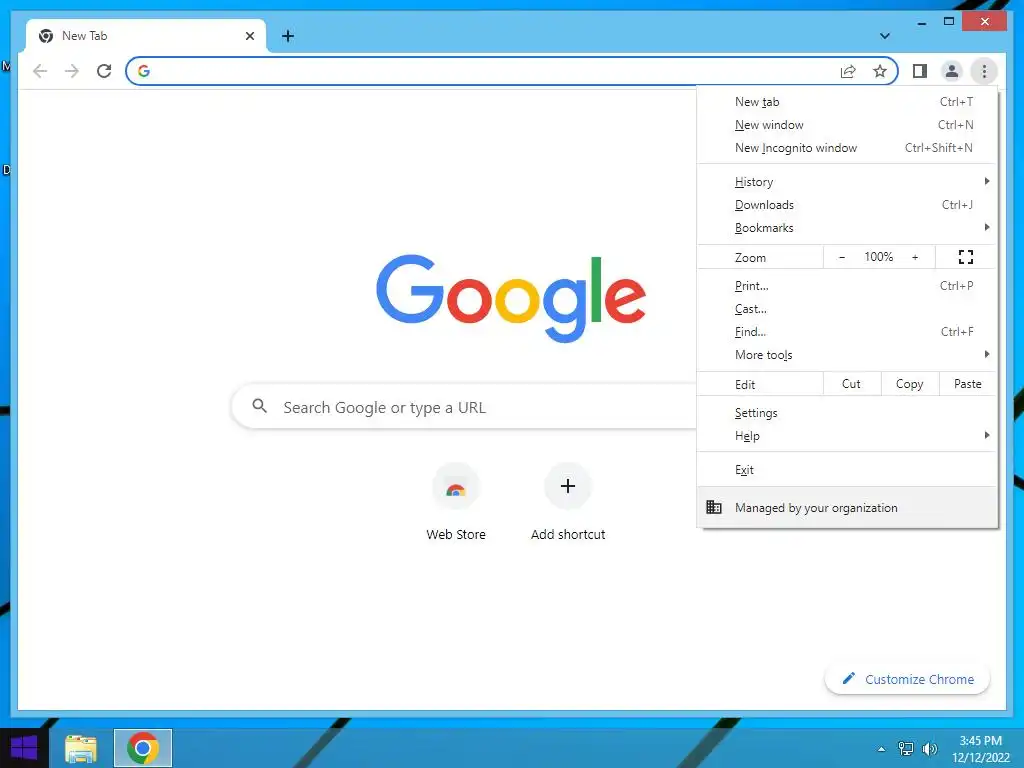Click Cut in the Edit row

click(x=852, y=384)
